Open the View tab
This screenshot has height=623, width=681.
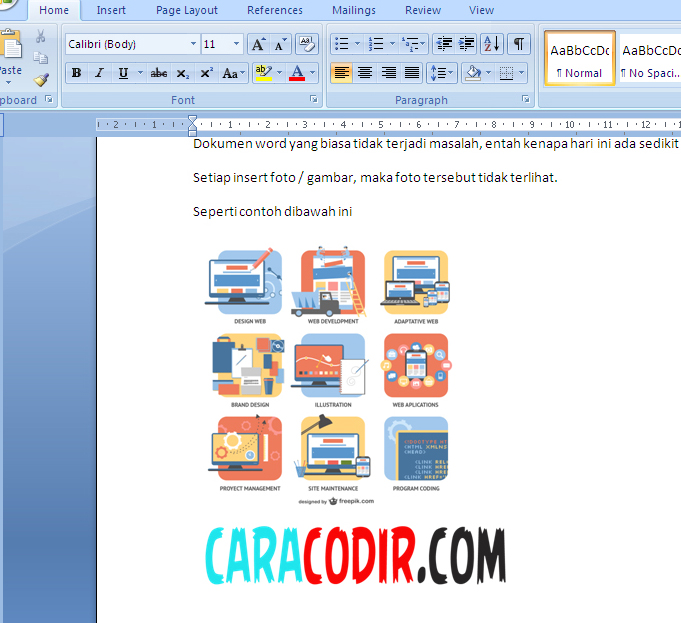(481, 10)
